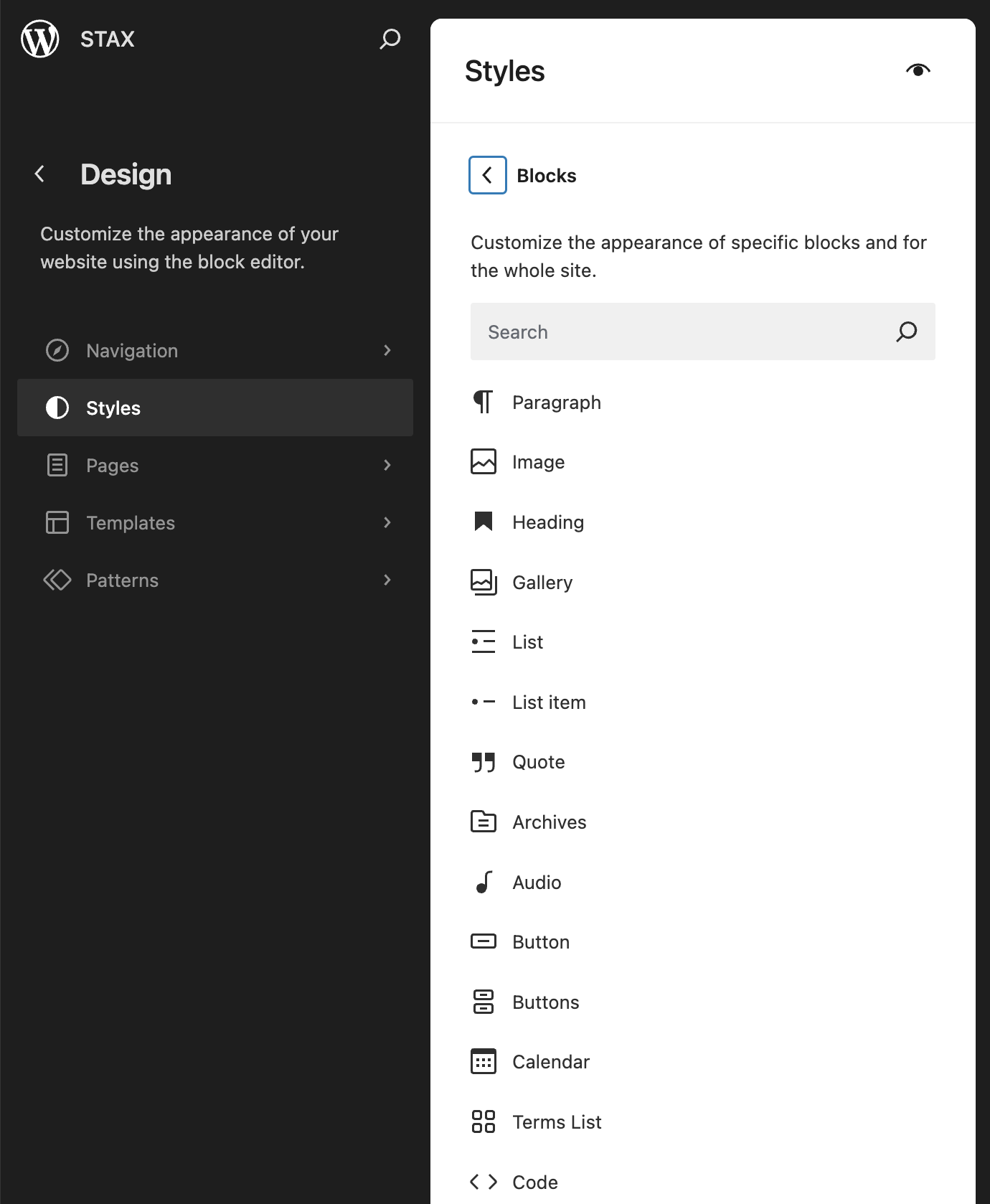
Task: Click the List block icon
Action: [484, 641]
